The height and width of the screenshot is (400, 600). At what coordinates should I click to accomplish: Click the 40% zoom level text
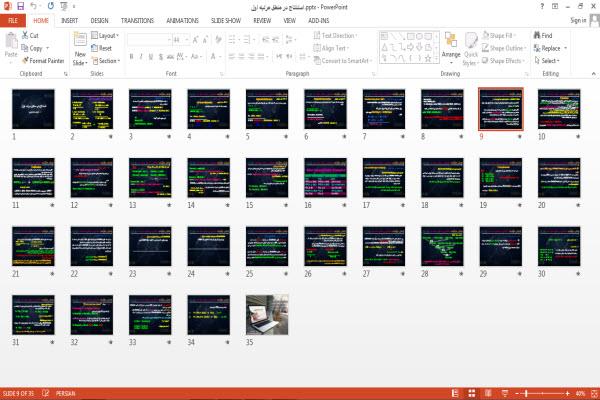pos(580,393)
